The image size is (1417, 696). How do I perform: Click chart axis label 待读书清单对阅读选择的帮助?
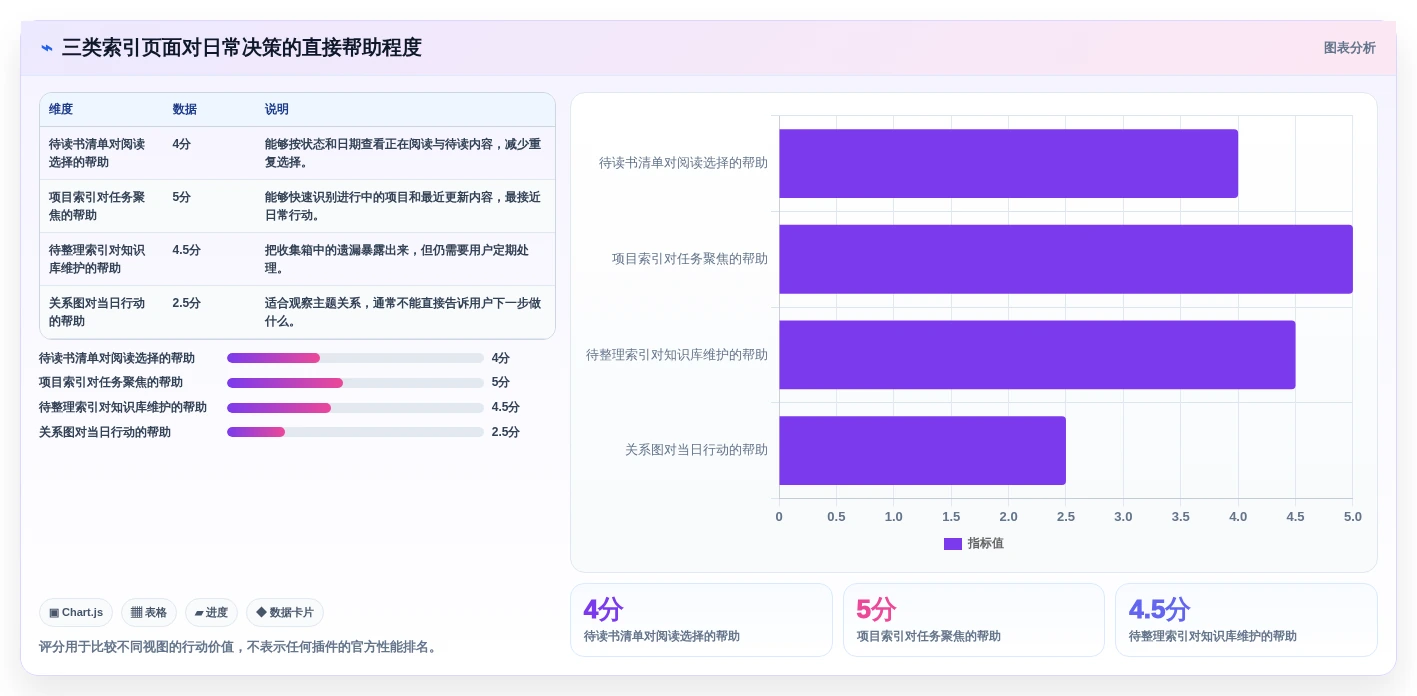coord(683,163)
